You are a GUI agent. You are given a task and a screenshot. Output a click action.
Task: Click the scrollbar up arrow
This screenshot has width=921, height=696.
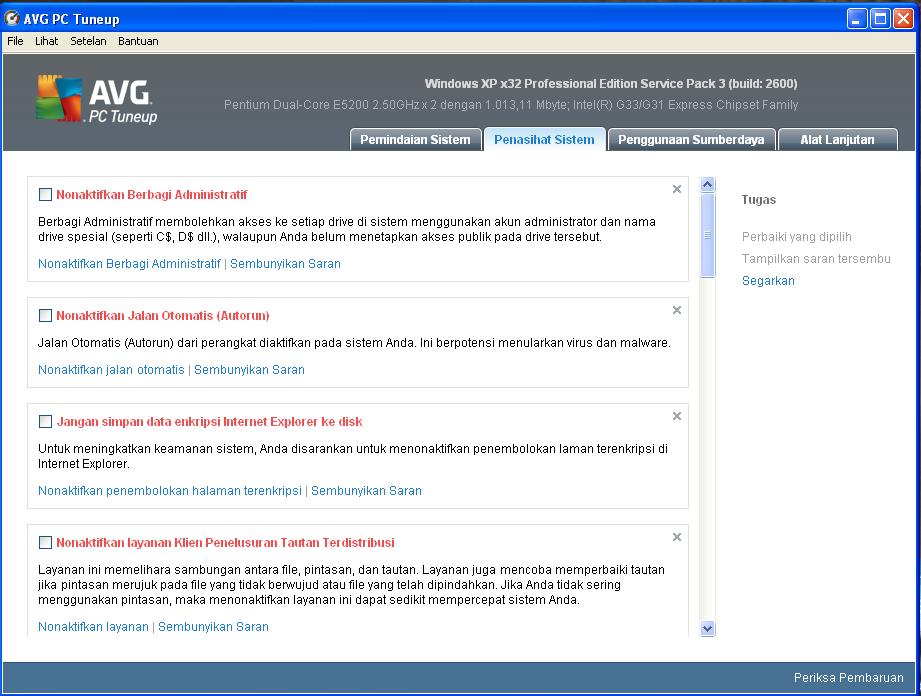point(708,184)
